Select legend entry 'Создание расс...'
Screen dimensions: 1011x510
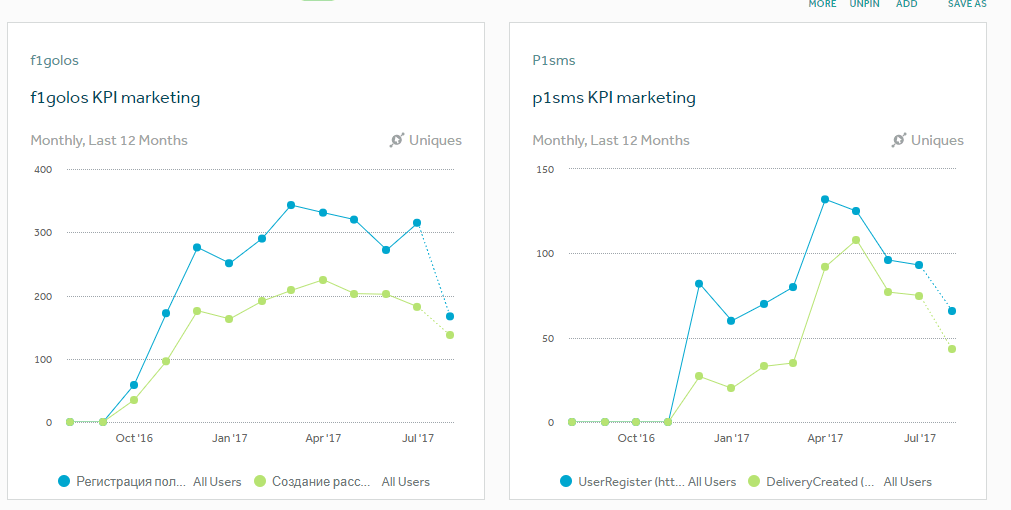pos(321,482)
